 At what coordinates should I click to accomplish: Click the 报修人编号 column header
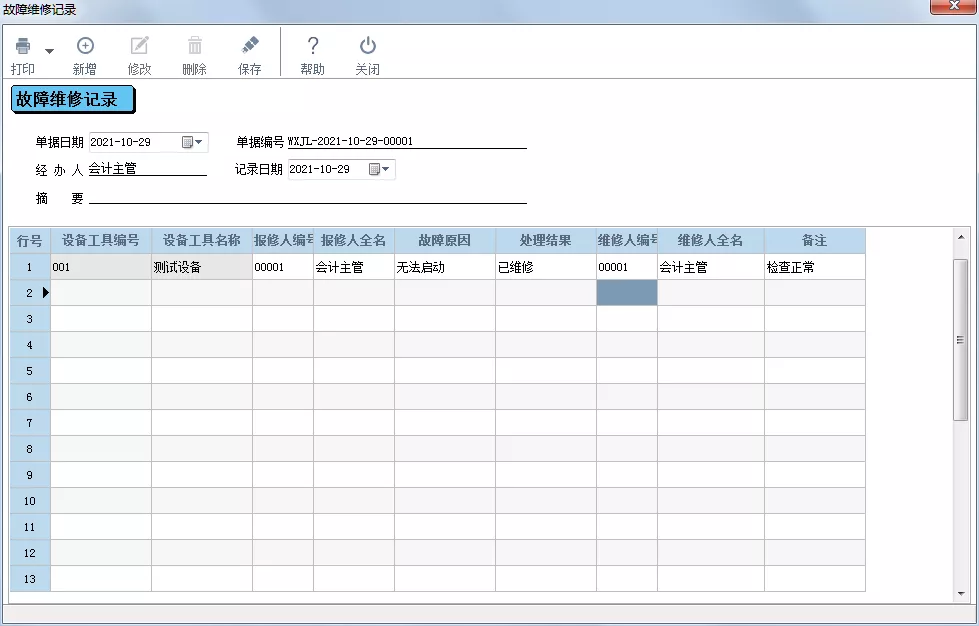coord(283,241)
